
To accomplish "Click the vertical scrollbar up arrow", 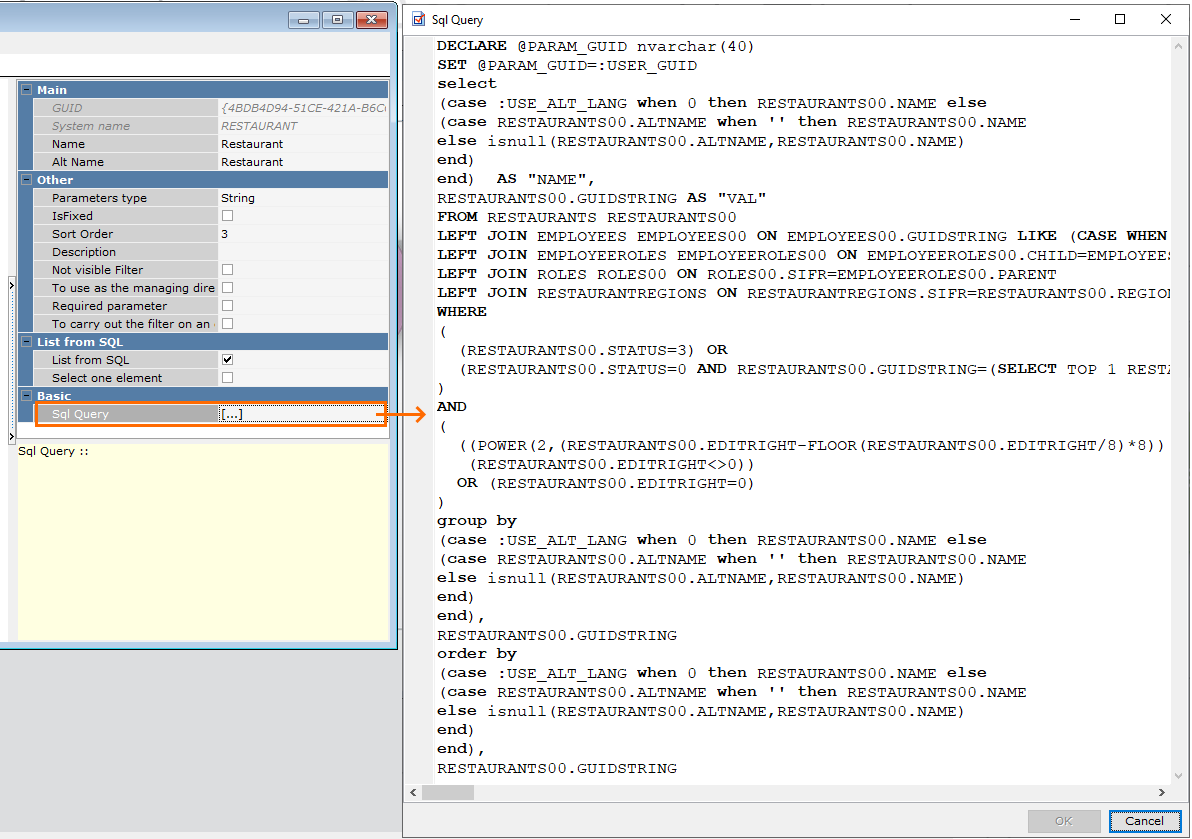I will coord(1178,46).
